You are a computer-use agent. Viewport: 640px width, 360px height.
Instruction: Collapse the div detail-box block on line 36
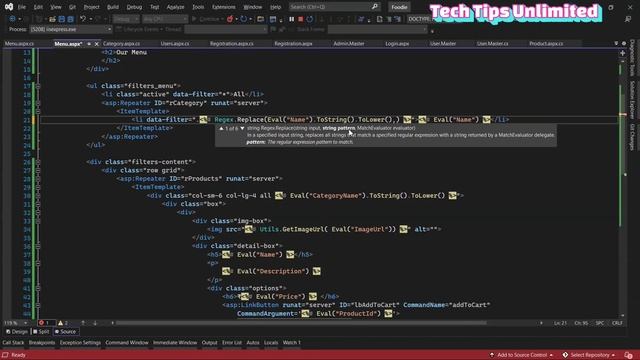(38, 246)
